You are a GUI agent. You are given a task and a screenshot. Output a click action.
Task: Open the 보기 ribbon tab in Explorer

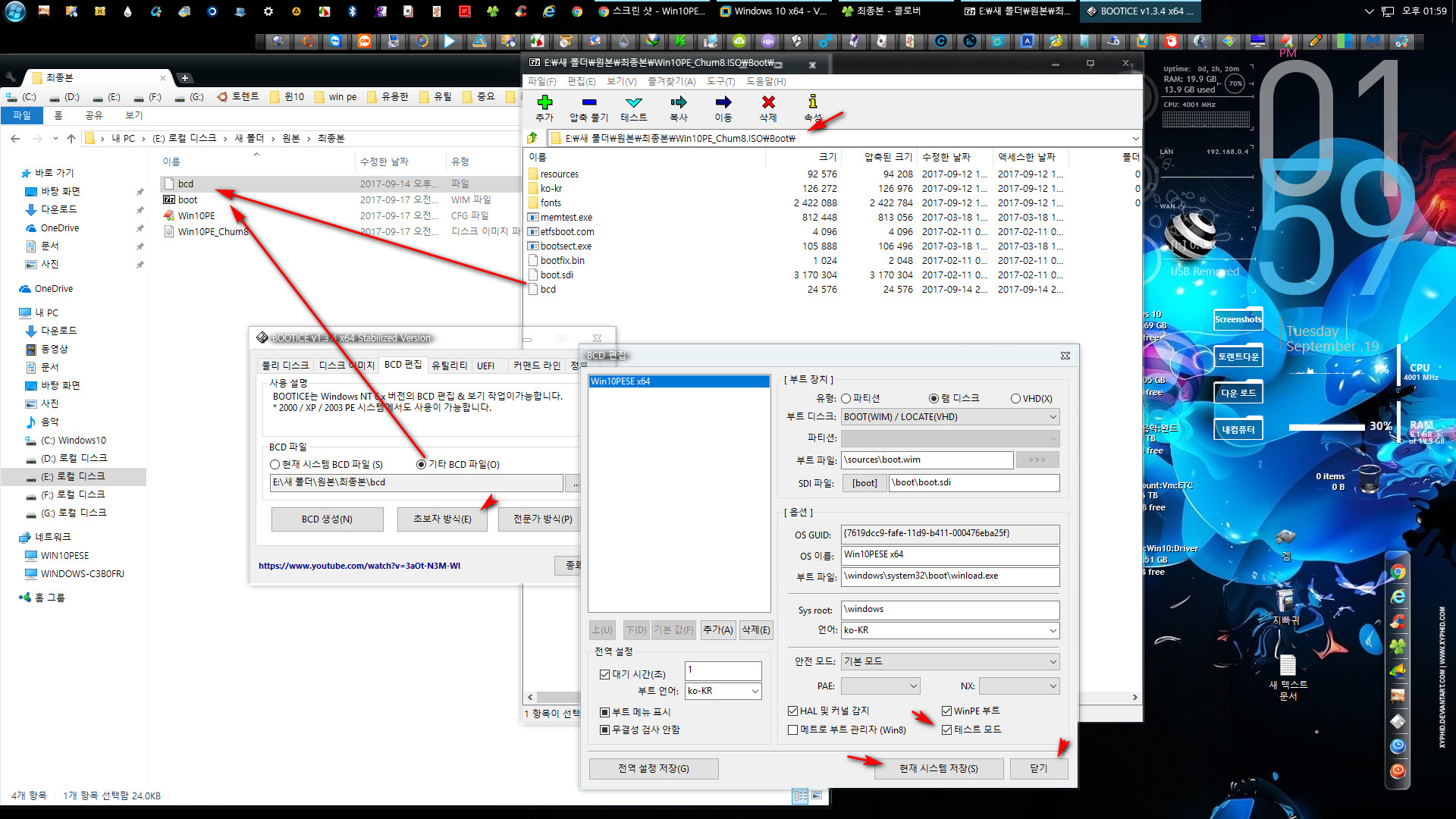click(133, 115)
